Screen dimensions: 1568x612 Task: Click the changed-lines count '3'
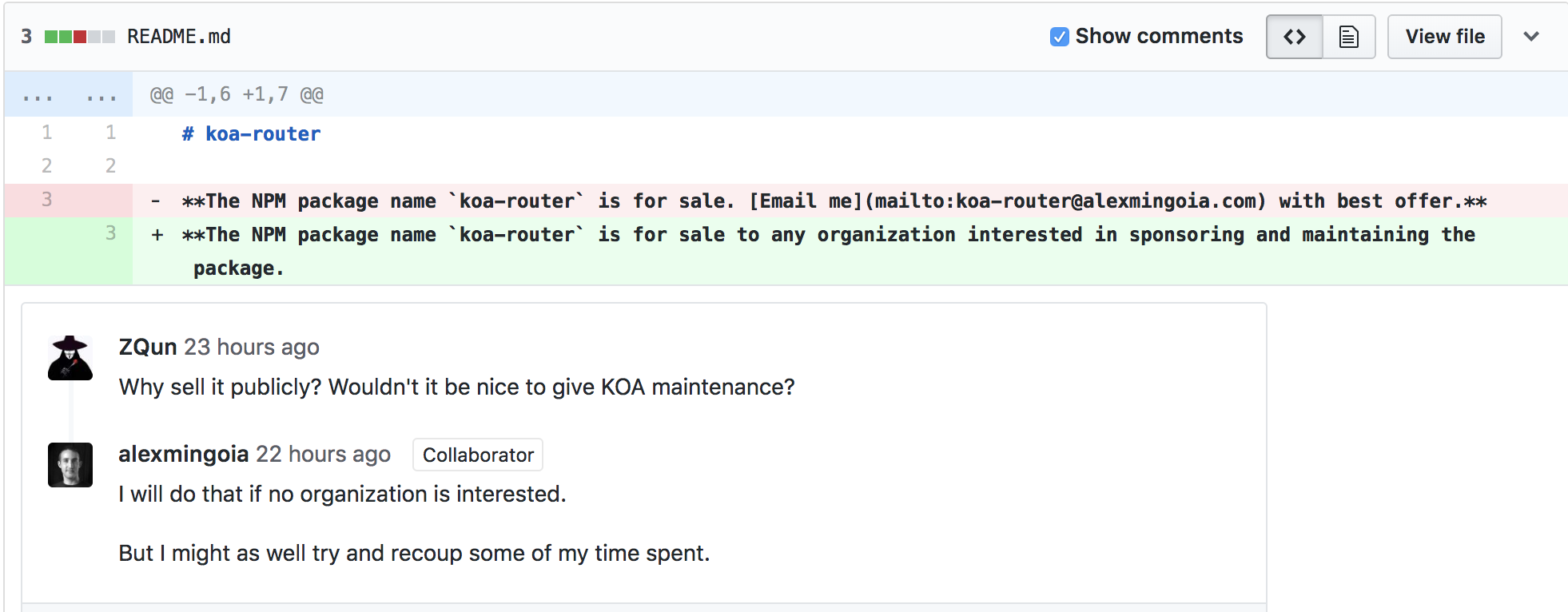pos(26,37)
